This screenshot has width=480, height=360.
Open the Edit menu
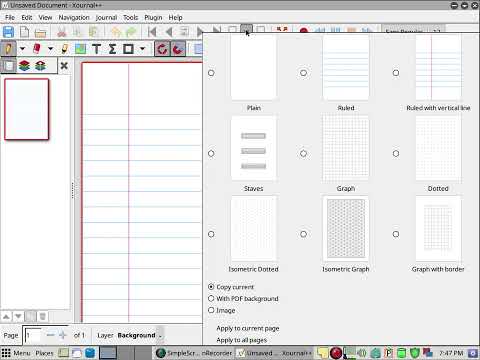coord(27,17)
